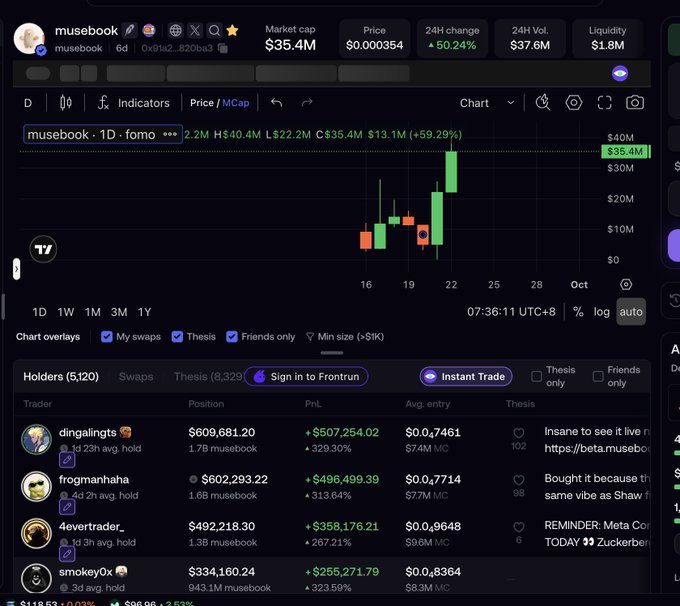680x606 pixels.
Task: Click the $35.4M price label on axis
Action: [x=625, y=151]
